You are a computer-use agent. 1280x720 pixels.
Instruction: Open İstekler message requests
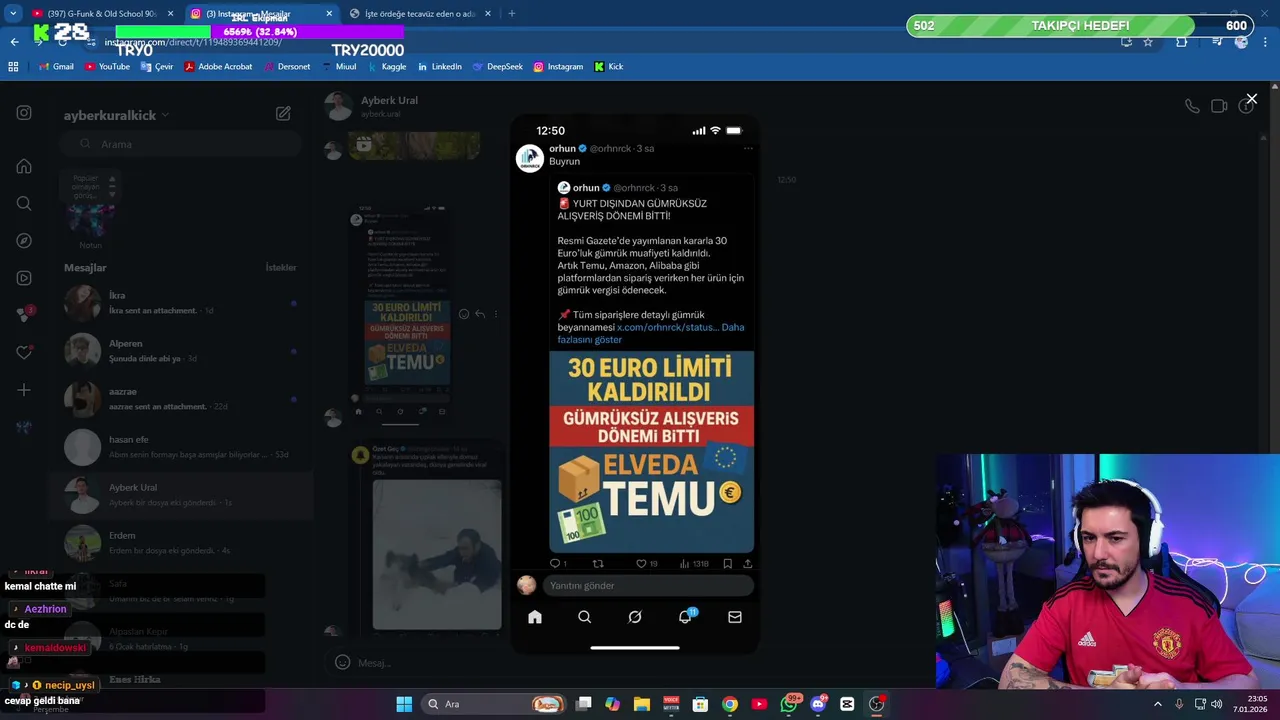click(281, 268)
